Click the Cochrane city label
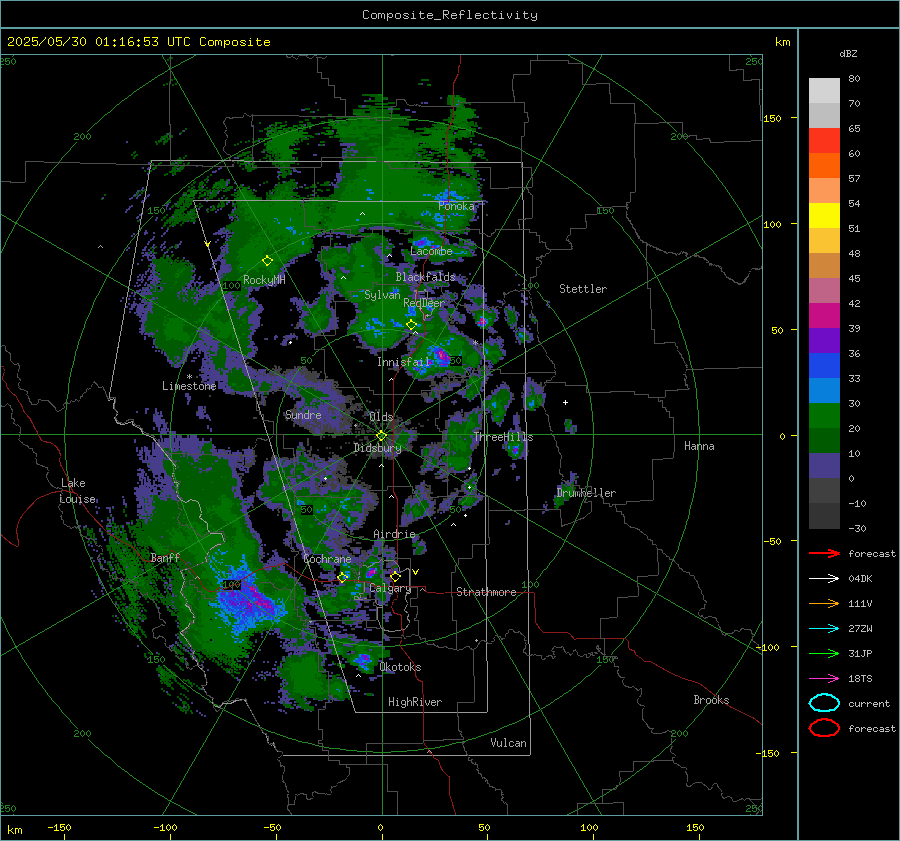900x841 pixels. (327, 559)
